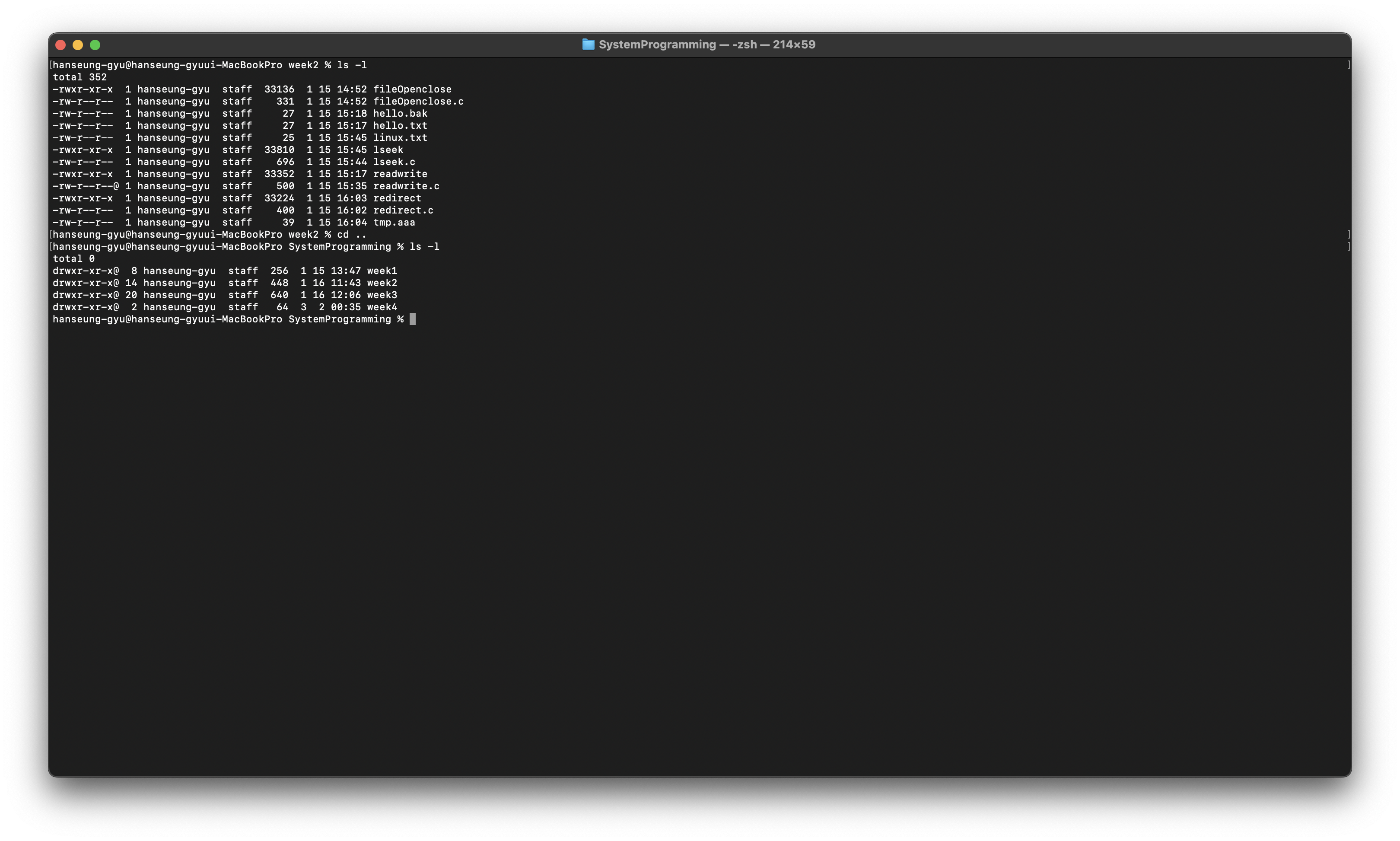The image size is (1400, 841).
Task: Click the hello.bak filename
Action: [400, 113]
